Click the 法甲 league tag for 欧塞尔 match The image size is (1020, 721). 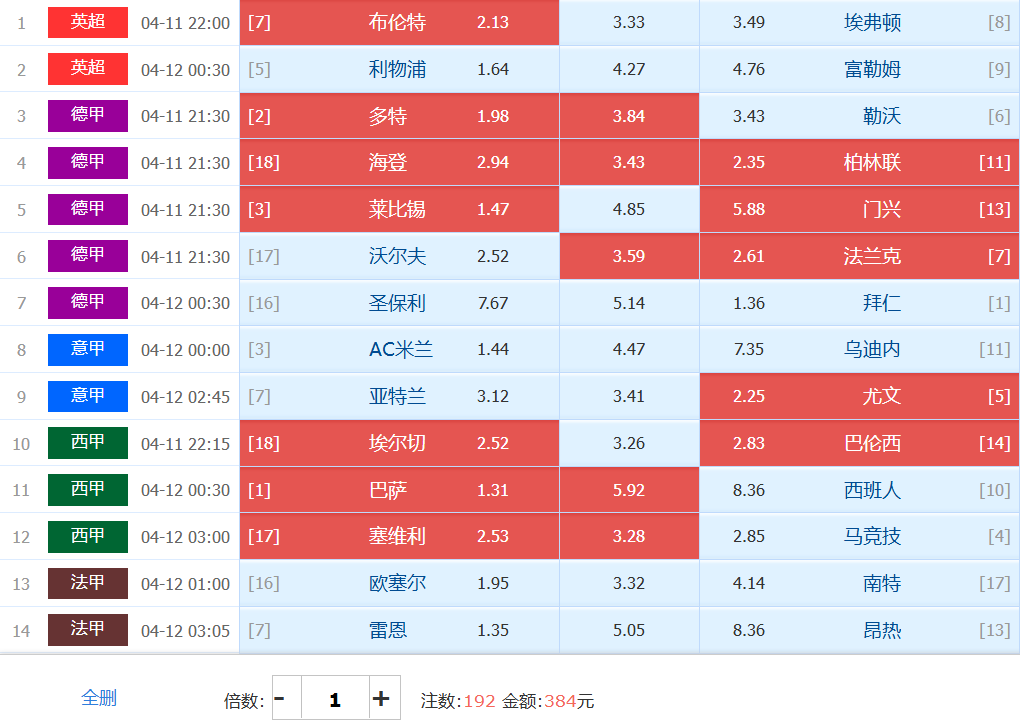pyautogui.click(x=88, y=584)
